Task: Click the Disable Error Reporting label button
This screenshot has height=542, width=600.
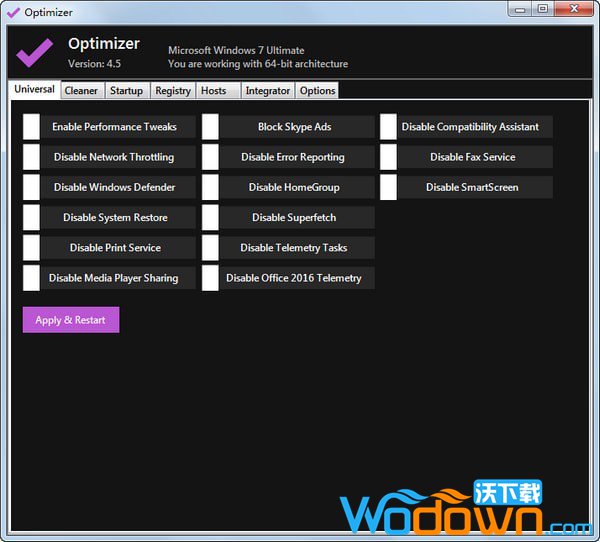Action: coord(297,157)
